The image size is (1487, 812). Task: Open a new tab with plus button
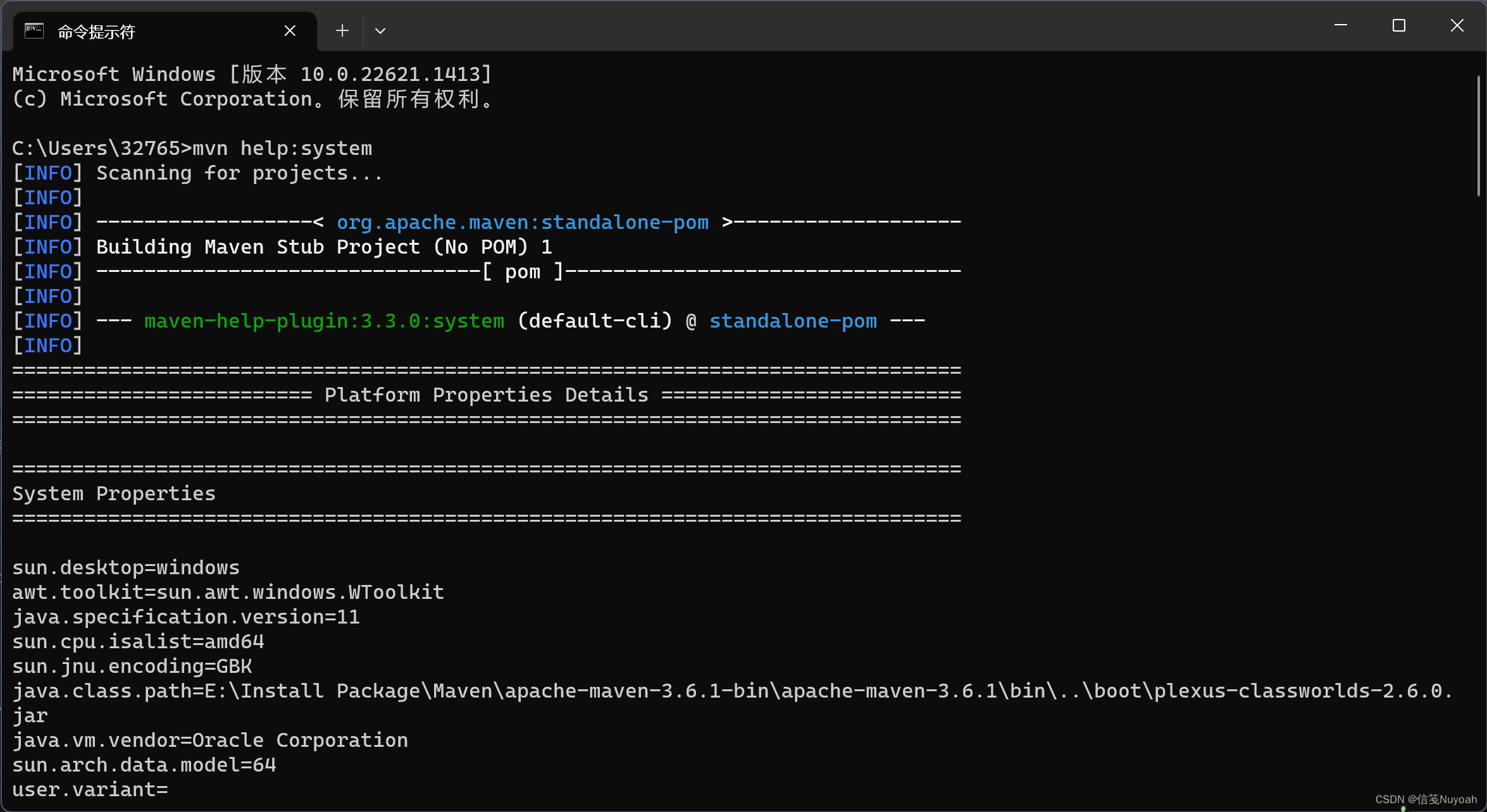(x=342, y=30)
